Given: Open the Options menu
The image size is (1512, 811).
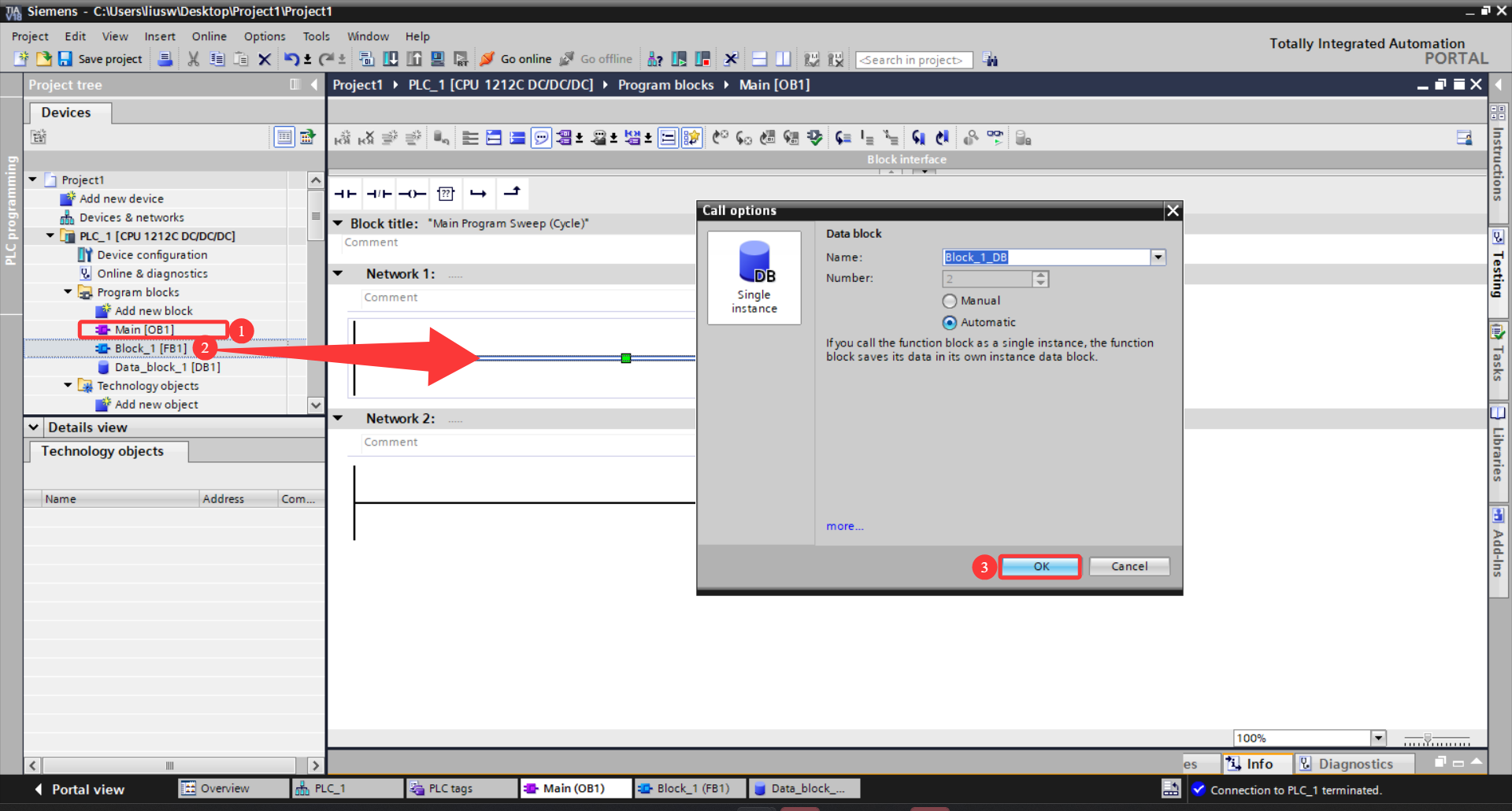Looking at the screenshot, I should pyautogui.click(x=265, y=36).
